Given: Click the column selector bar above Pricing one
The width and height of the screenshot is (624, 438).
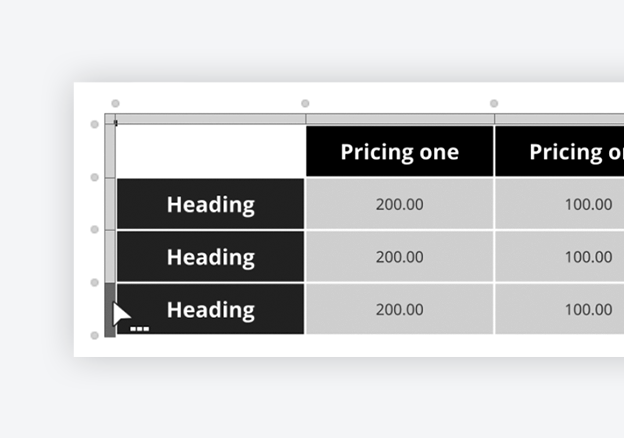Looking at the screenshot, I should [399, 119].
